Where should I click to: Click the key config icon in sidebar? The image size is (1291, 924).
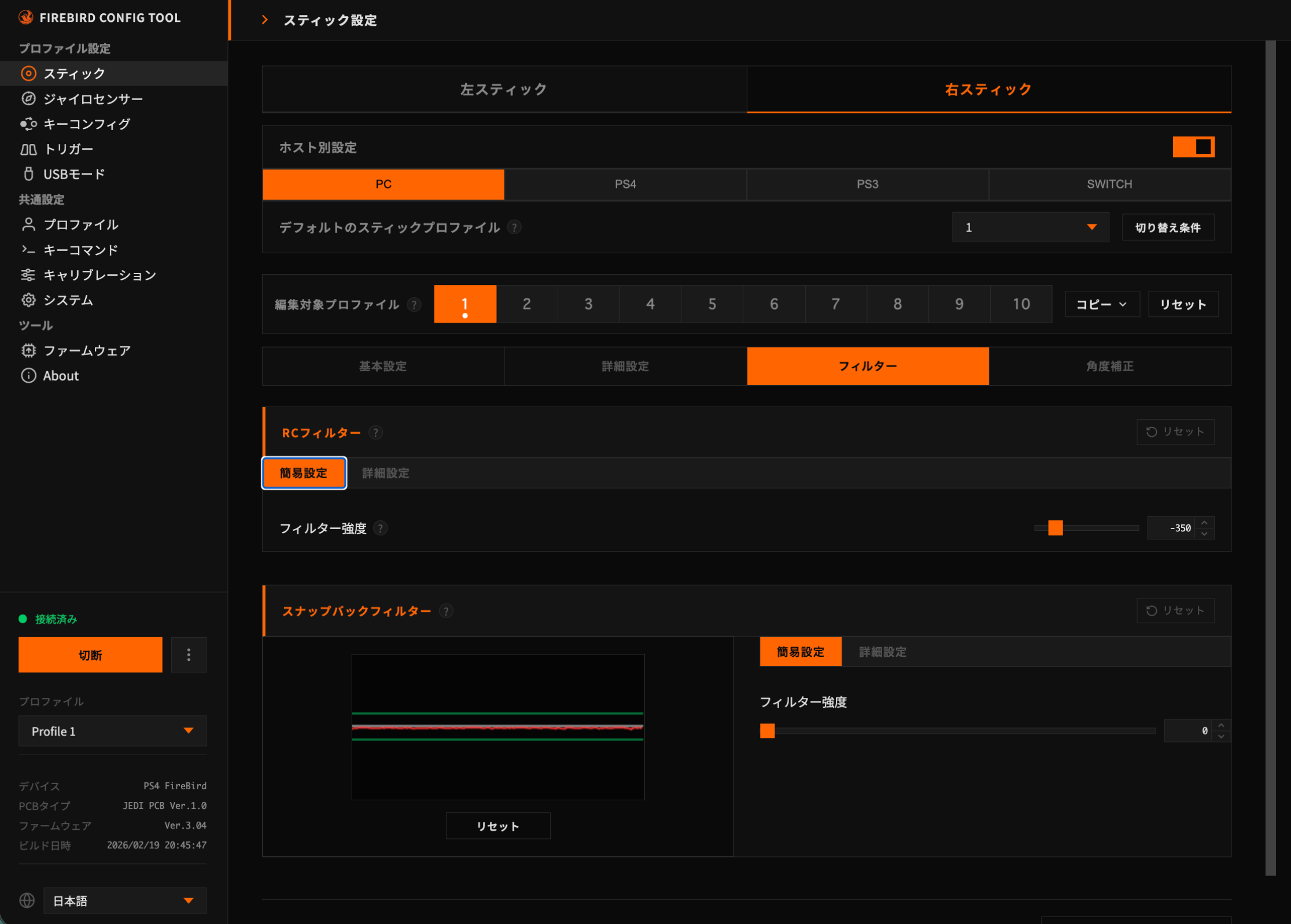coord(28,124)
